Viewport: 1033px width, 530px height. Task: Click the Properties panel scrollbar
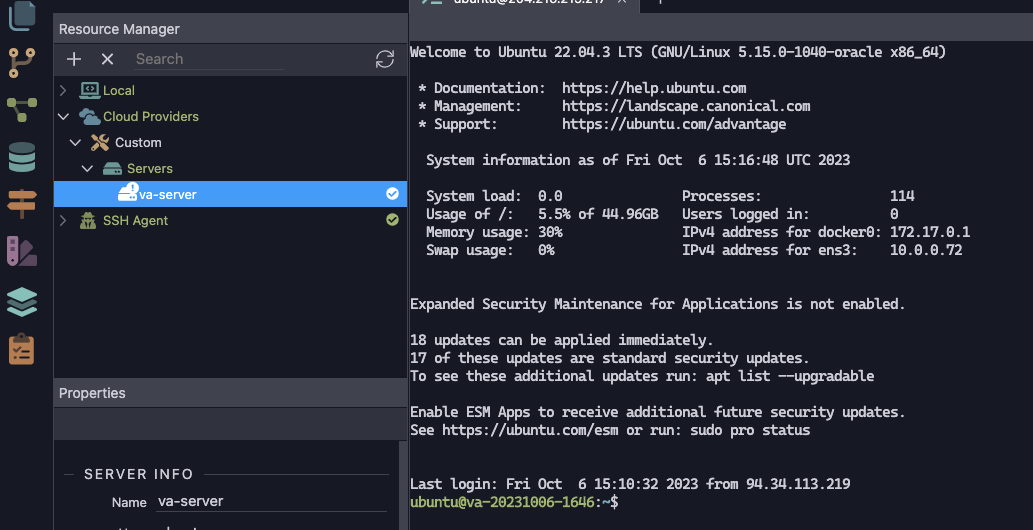(x=403, y=485)
